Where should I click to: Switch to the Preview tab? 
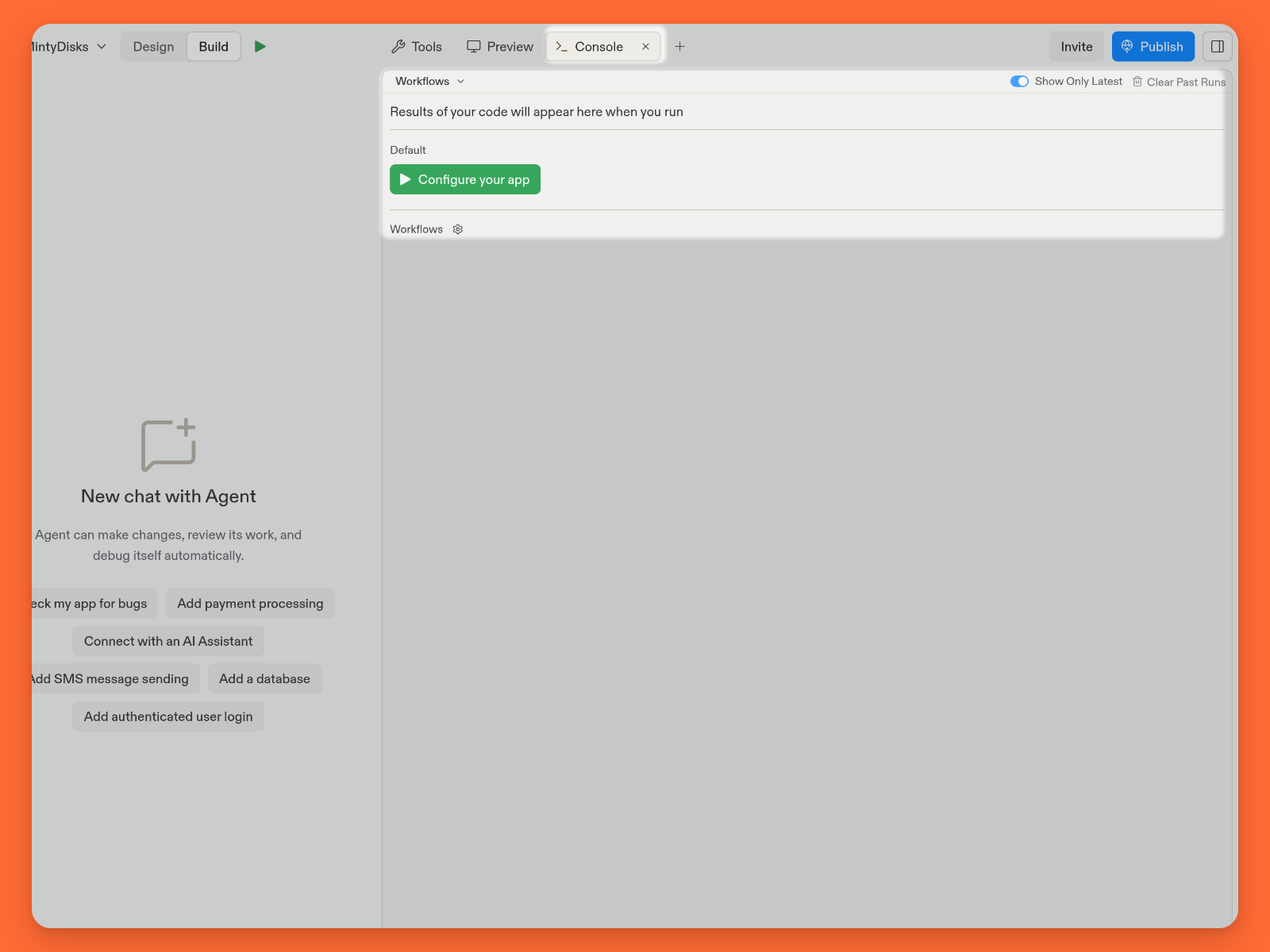click(x=500, y=47)
